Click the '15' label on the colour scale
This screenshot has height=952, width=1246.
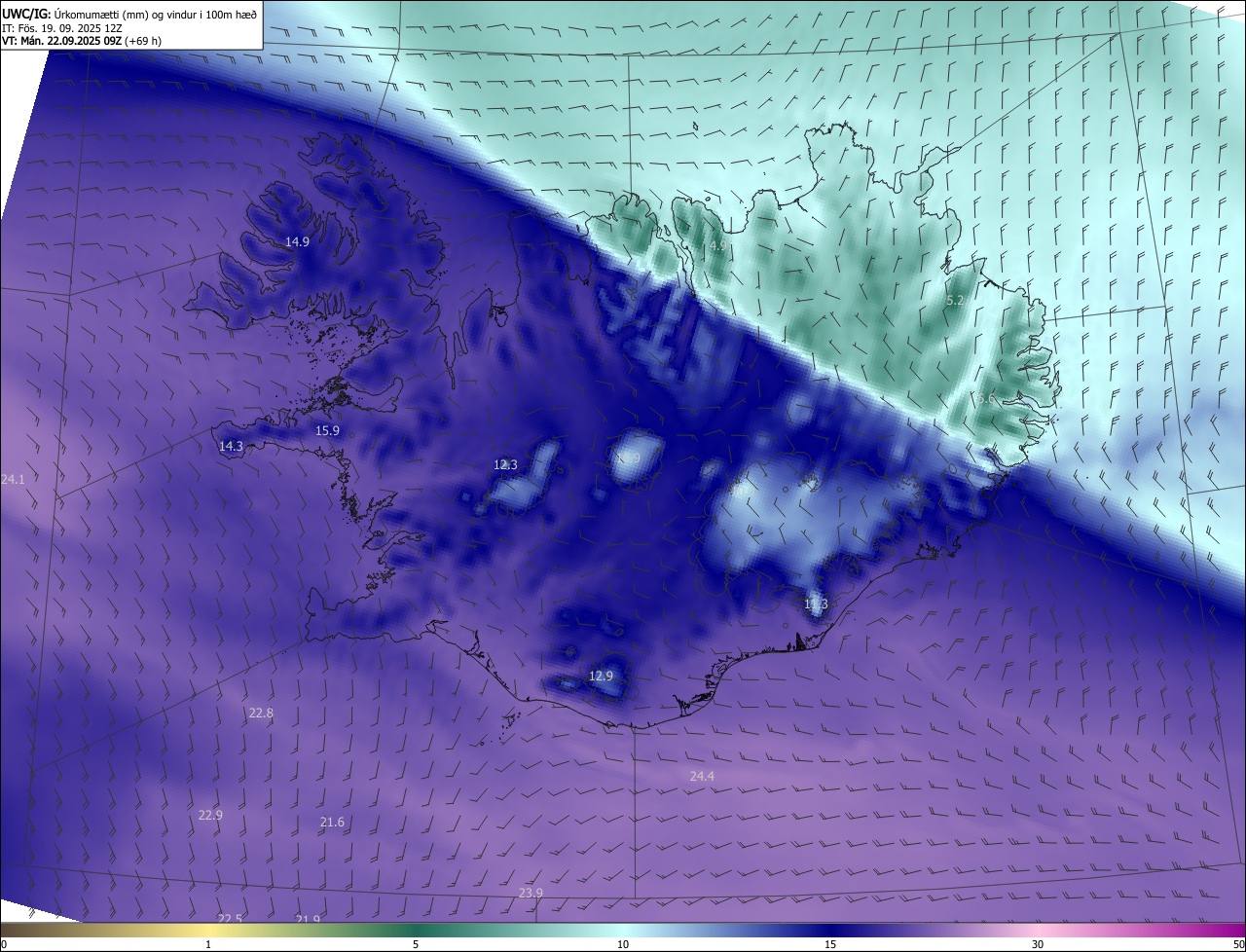pyautogui.click(x=830, y=944)
